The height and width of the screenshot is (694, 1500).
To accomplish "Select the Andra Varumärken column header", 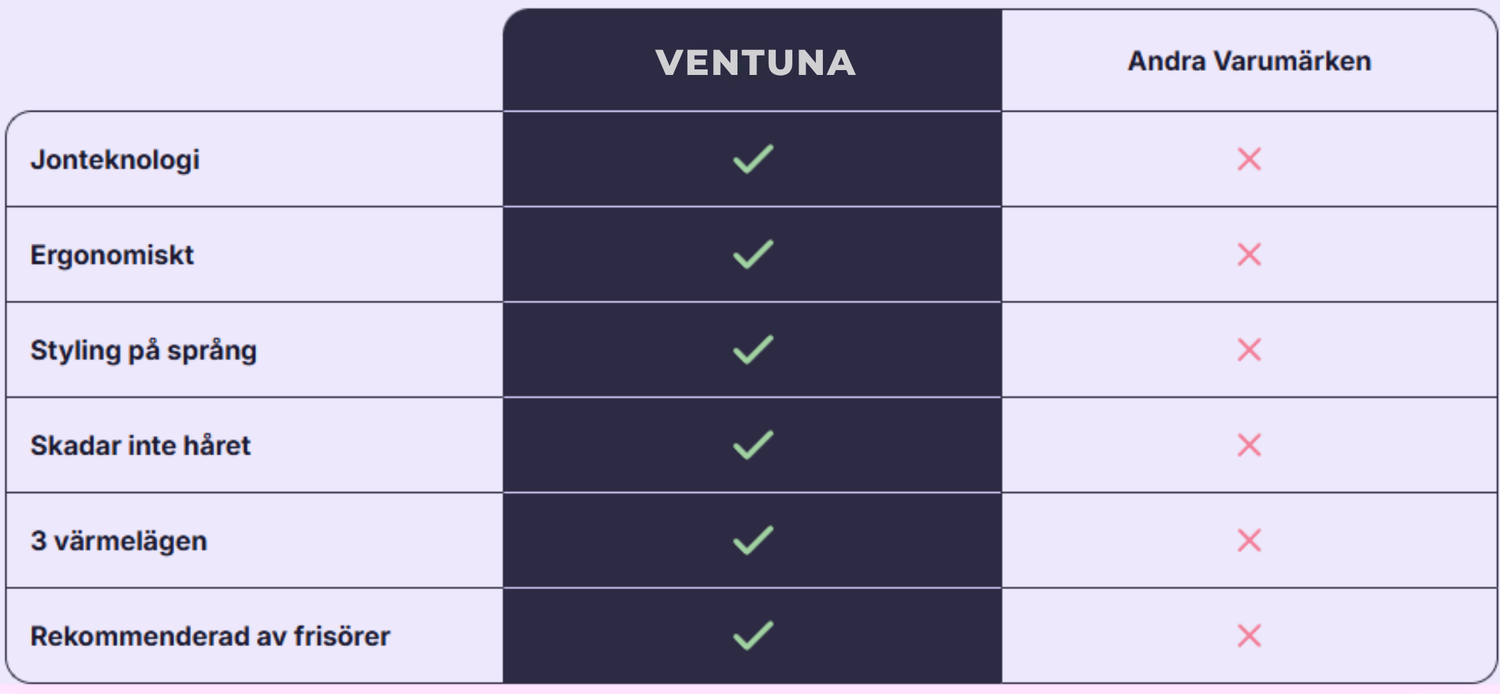I will [1249, 61].
